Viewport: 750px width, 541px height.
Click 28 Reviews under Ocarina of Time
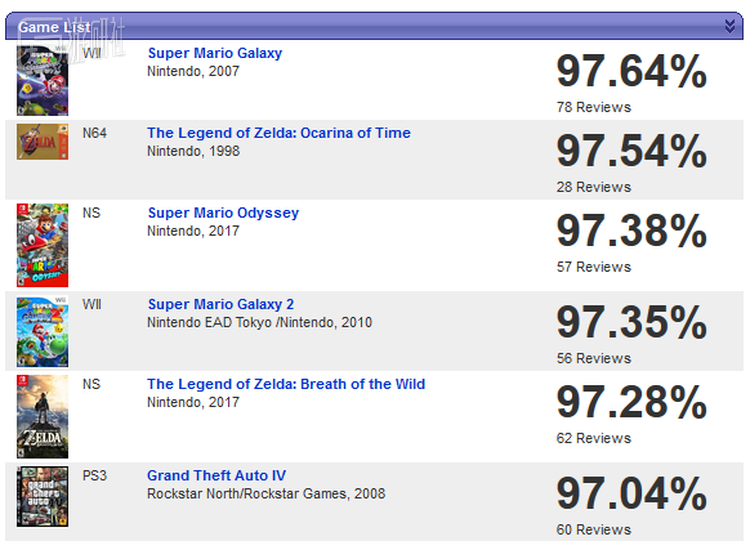click(593, 187)
